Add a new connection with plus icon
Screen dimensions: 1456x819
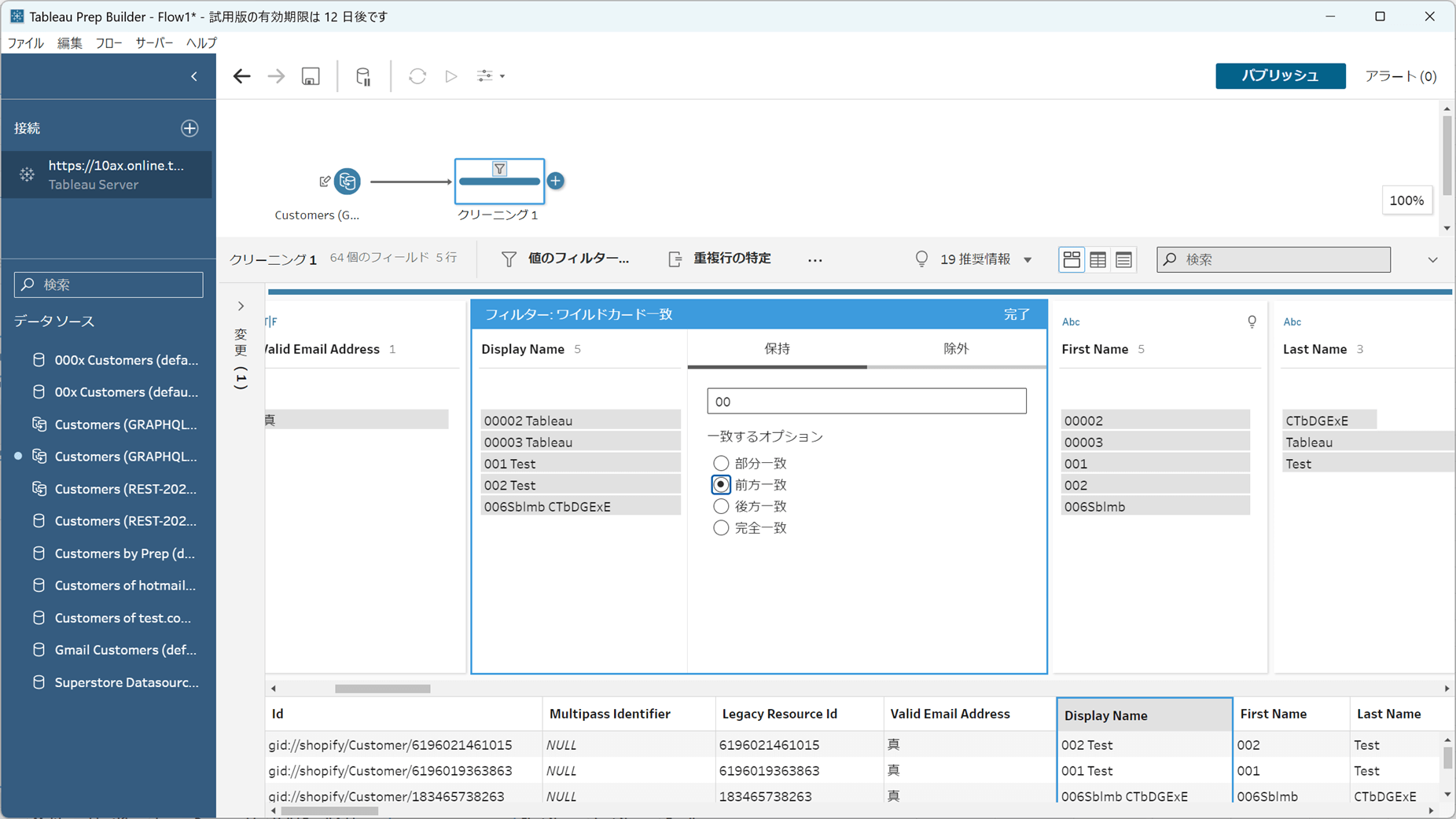coord(189,128)
